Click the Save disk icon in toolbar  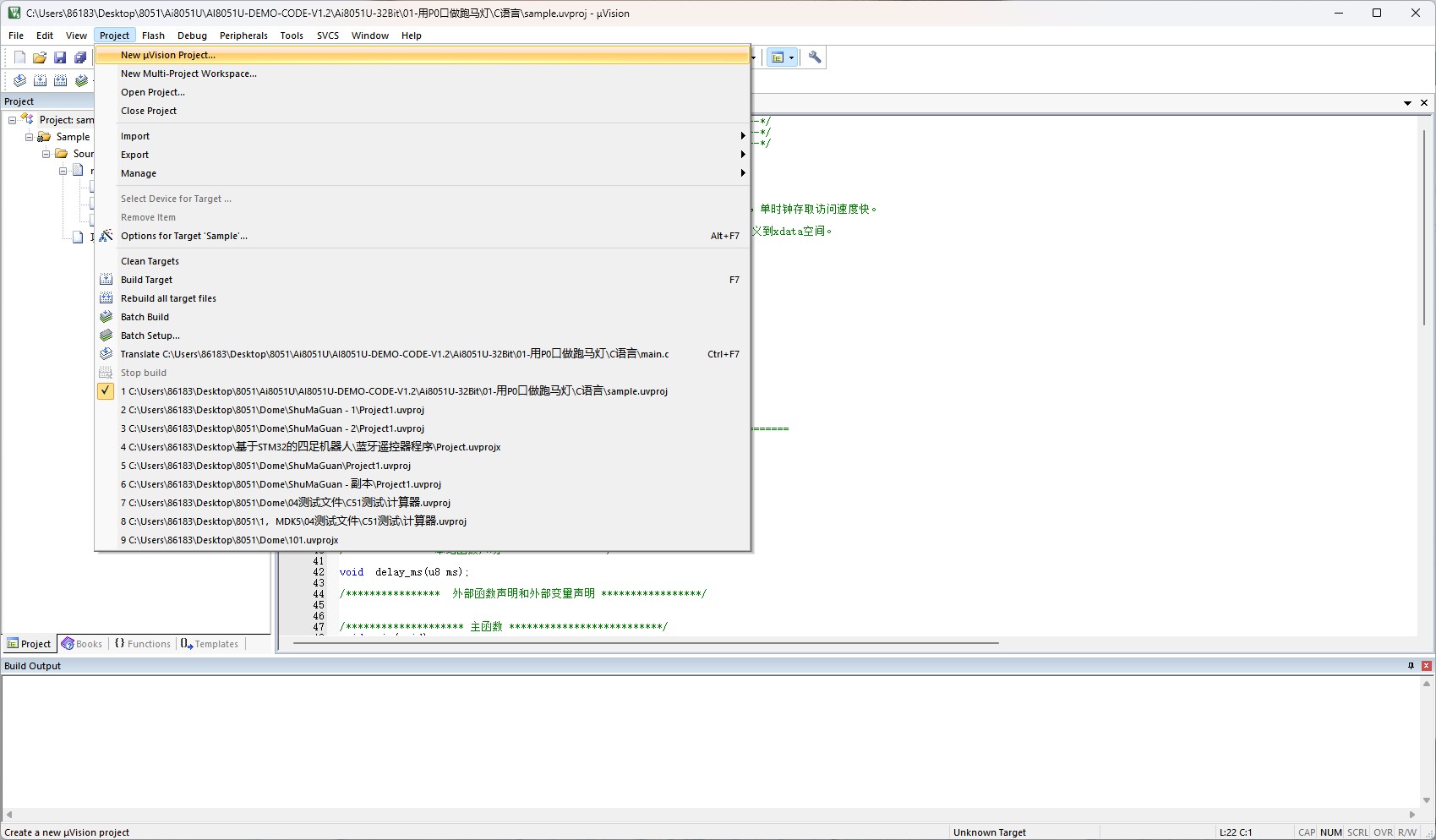point(60,57)
